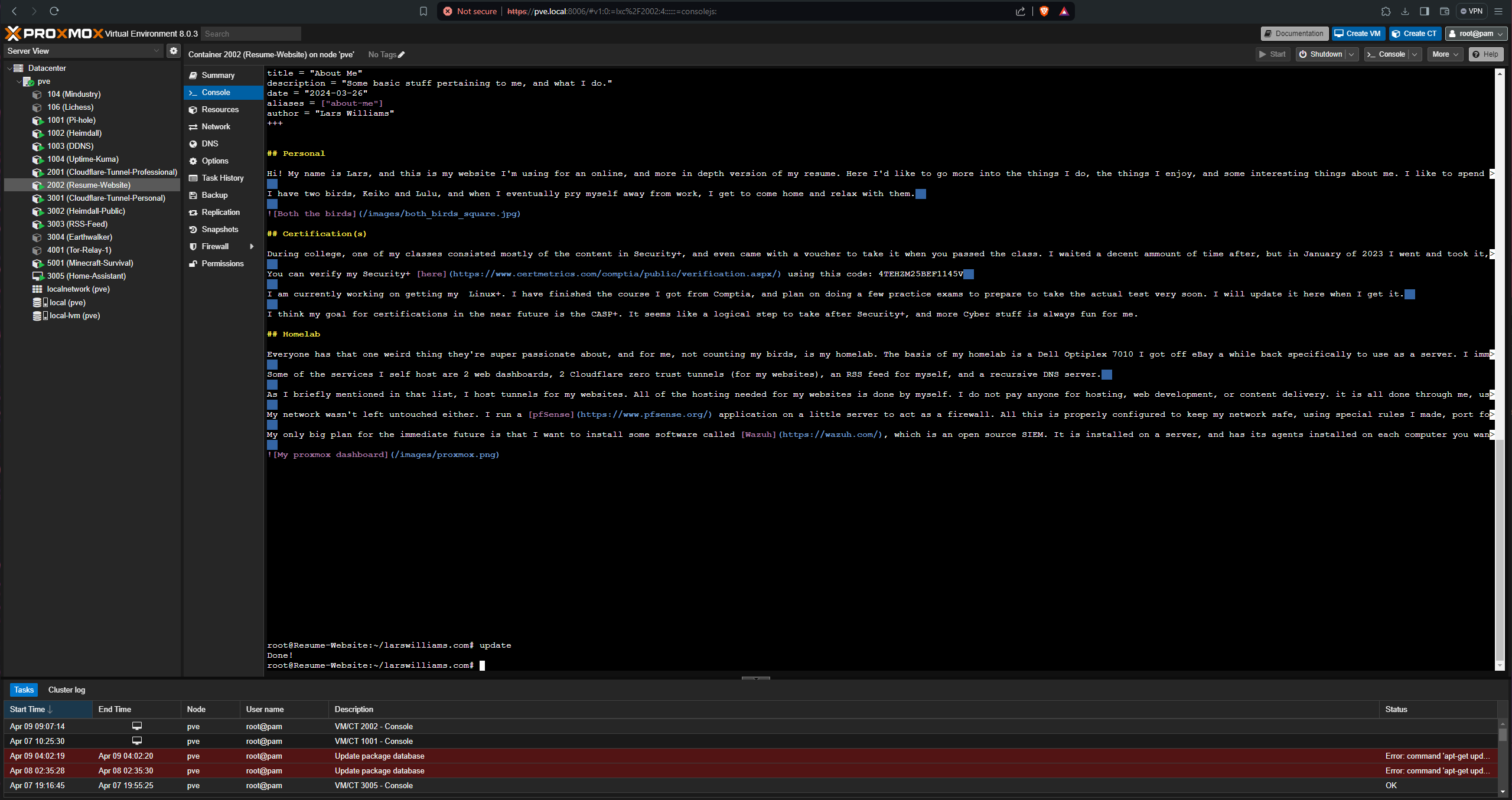The width and height of the screenshot is (1512, 800).
Task: Open the browser extensions puzzle icon
Action: pos(1386,11)
